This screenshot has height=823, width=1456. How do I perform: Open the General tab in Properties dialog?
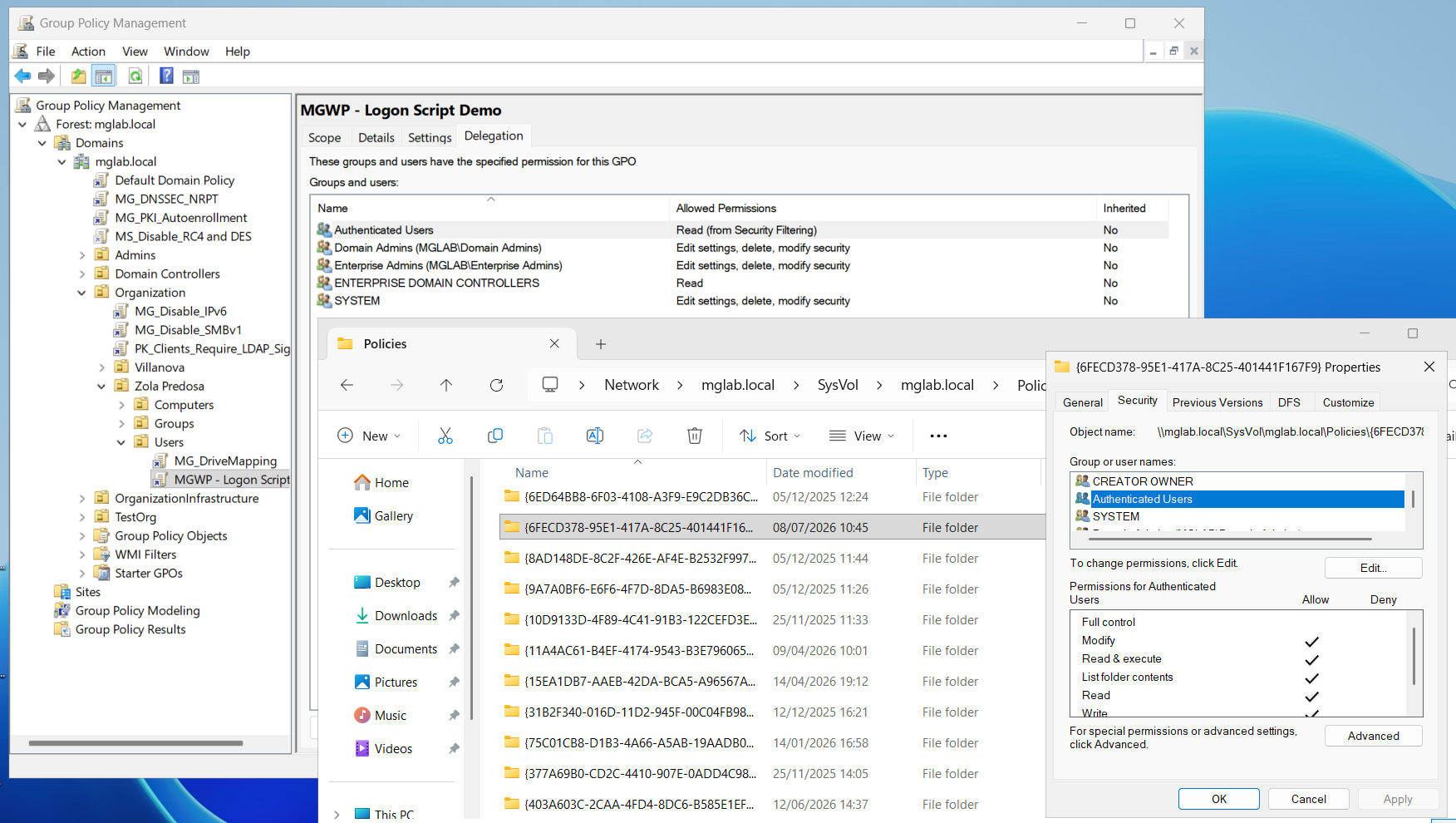click(x=1083, y=402)
